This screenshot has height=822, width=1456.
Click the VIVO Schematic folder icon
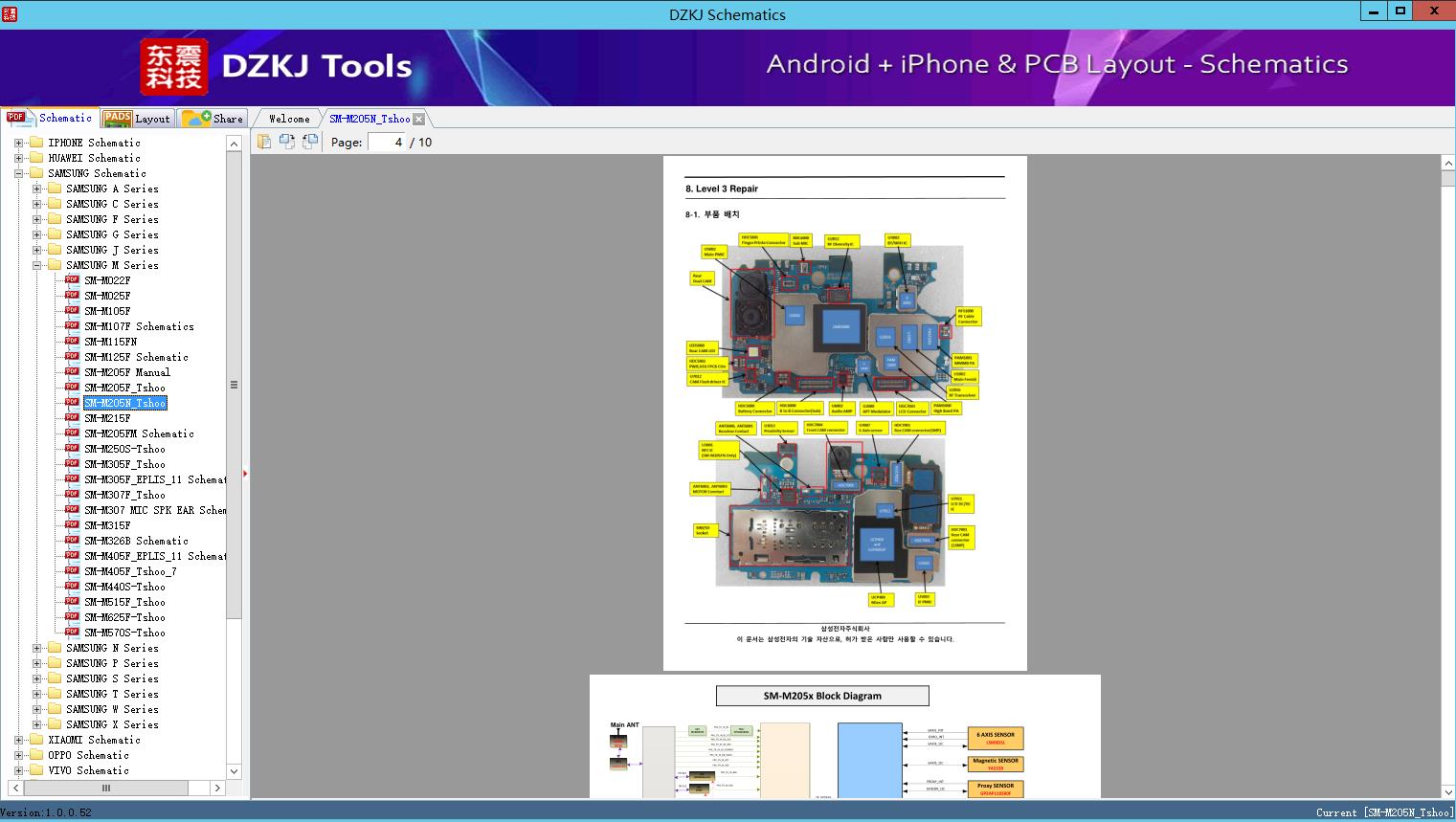36,770
